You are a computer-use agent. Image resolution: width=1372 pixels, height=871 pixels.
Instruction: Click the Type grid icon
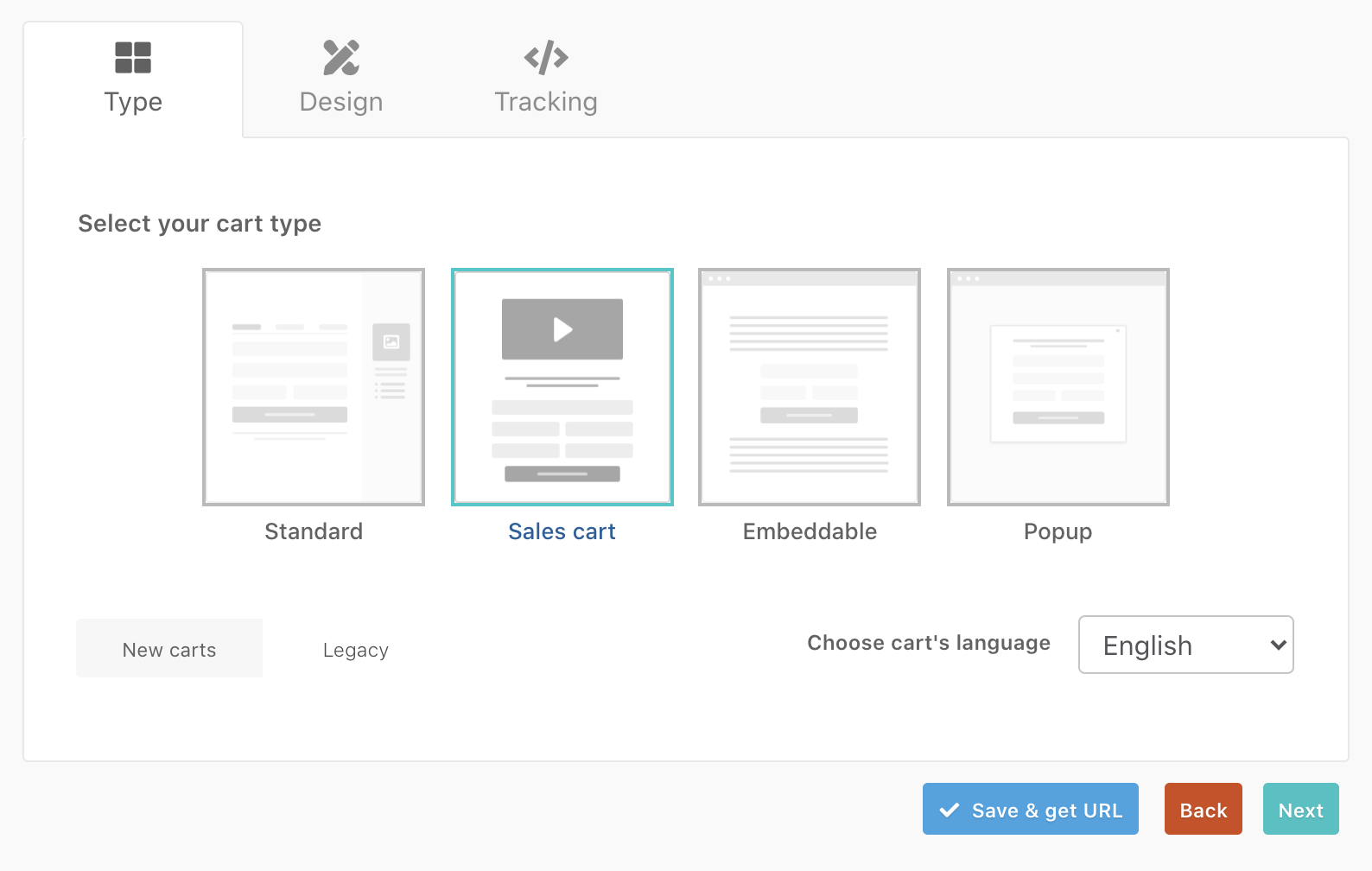[x=133, y=58]
